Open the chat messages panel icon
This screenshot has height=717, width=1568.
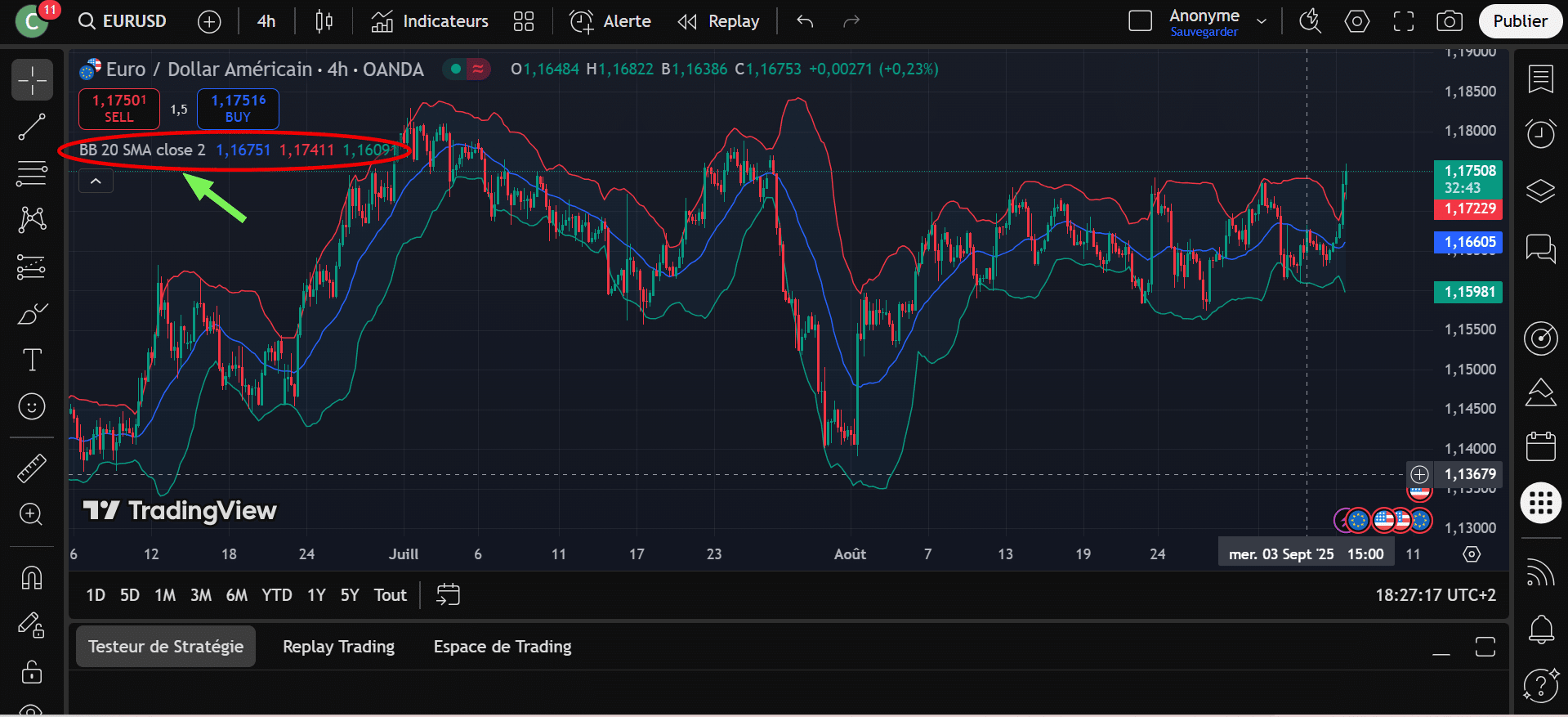coord(1540,248)
